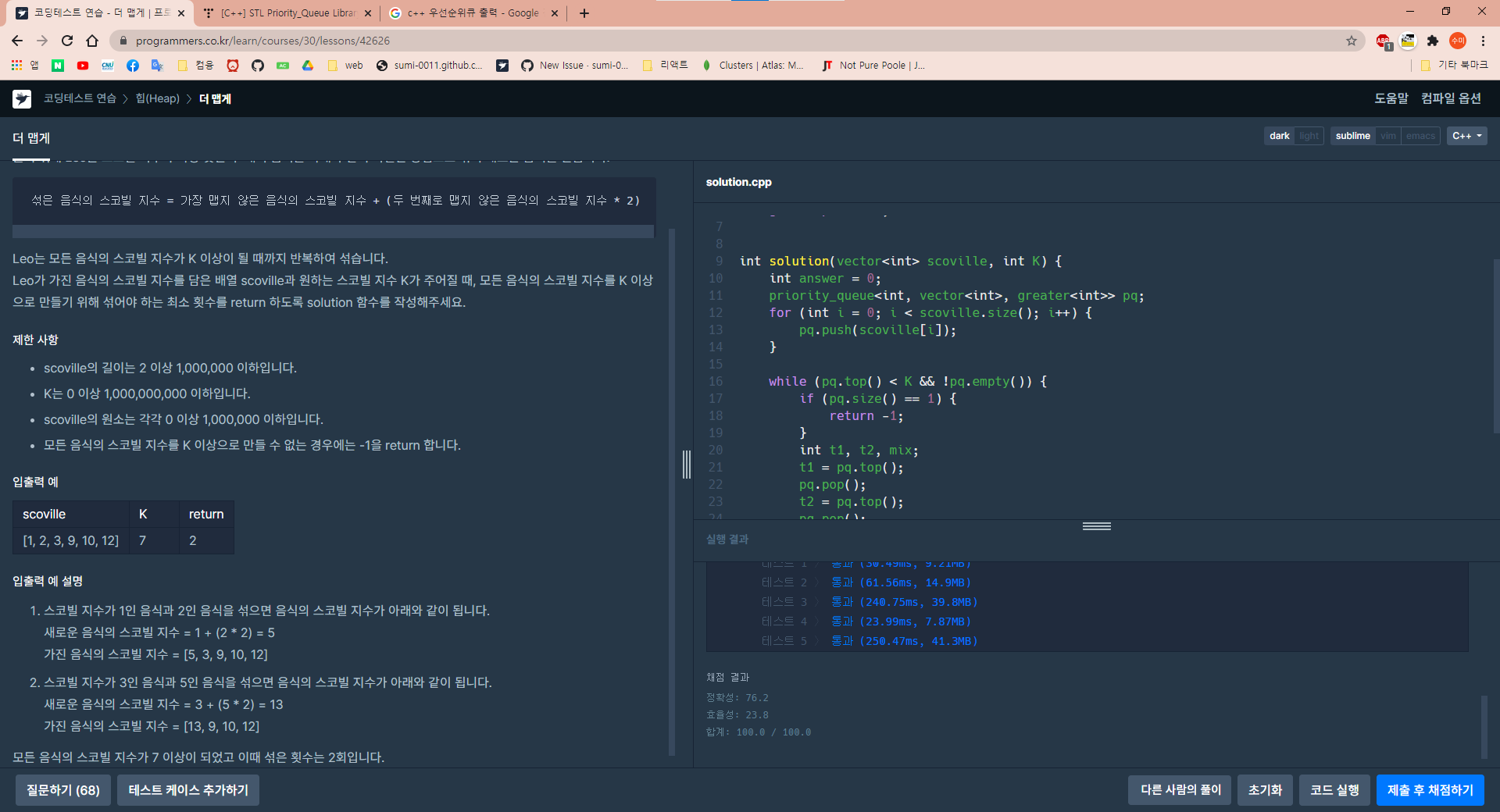Open the C++ language dropdown
1500x812 pixels.
[1467, 136]
